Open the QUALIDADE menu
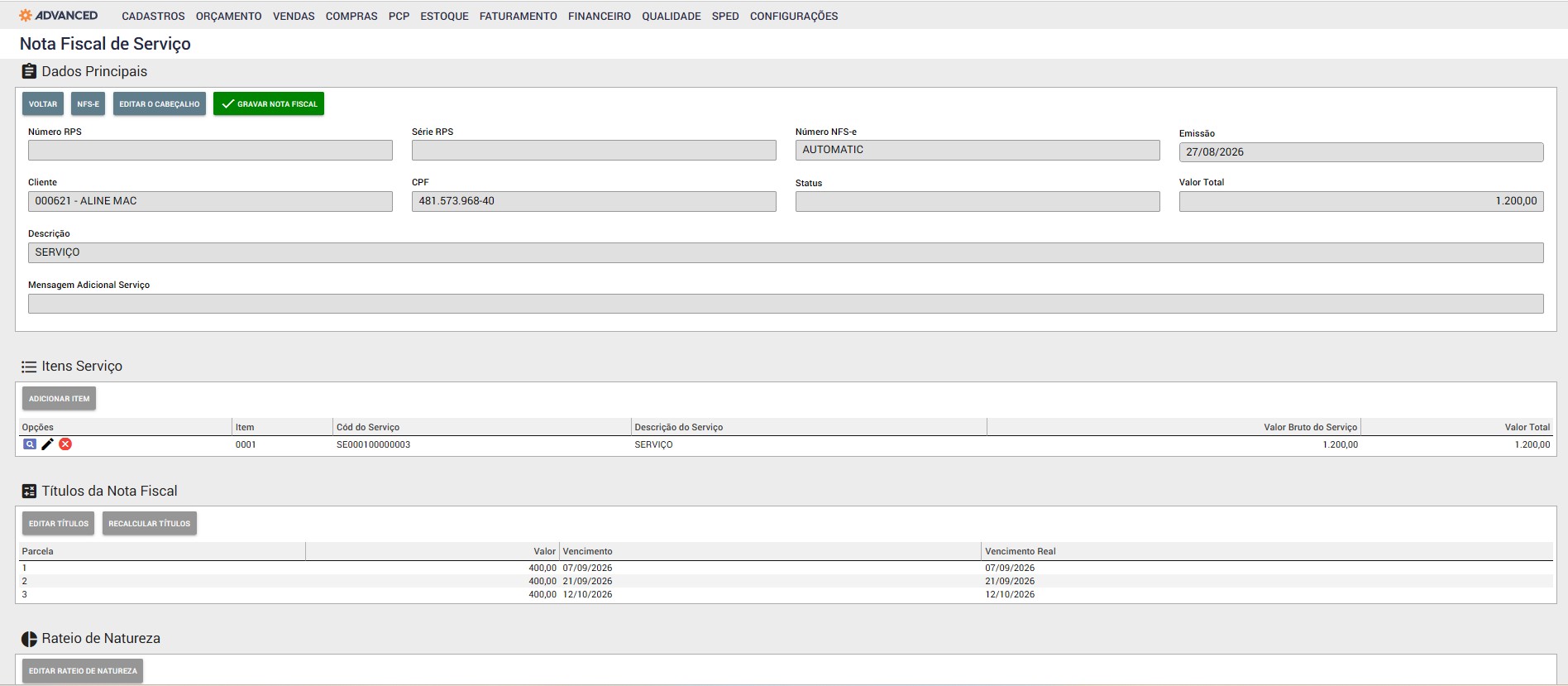The height and width of the screenshot is (686, 1568). click(672, 17)
